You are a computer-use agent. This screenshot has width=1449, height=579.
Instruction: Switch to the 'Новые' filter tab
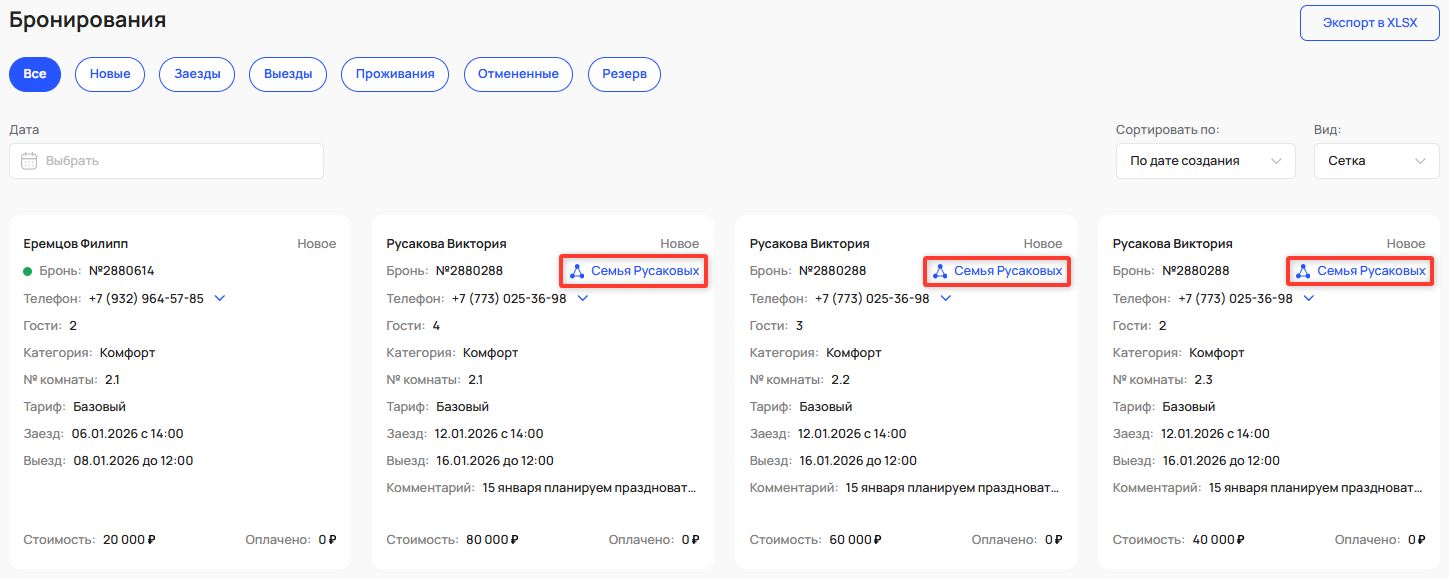point(110,74)
